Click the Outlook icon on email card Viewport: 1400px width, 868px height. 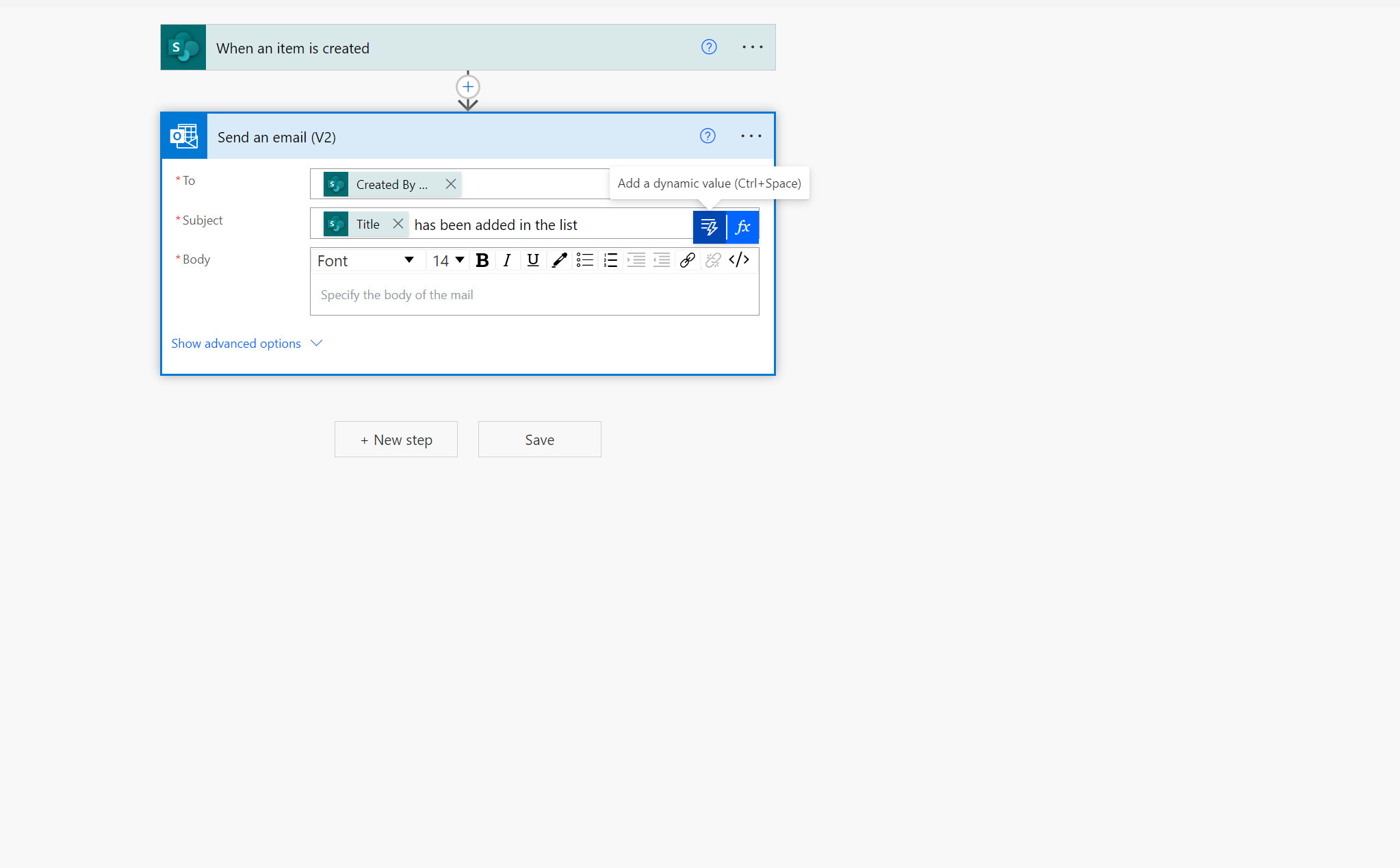click(184, 136)
